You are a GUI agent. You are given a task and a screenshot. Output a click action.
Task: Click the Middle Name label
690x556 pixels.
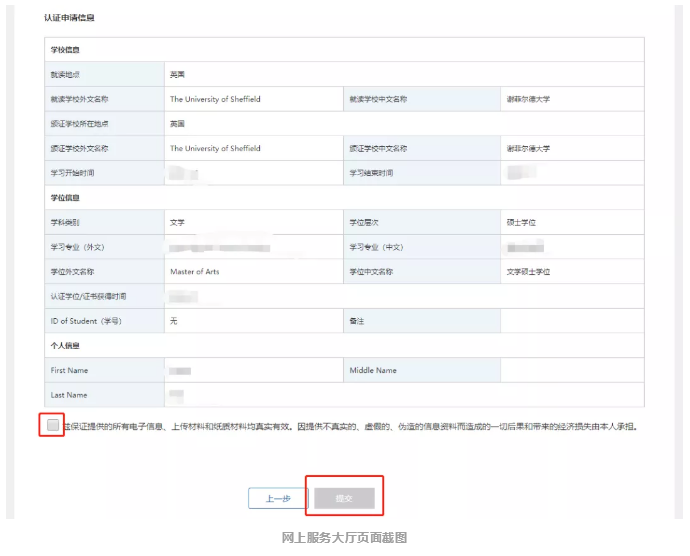click(373, 370)
